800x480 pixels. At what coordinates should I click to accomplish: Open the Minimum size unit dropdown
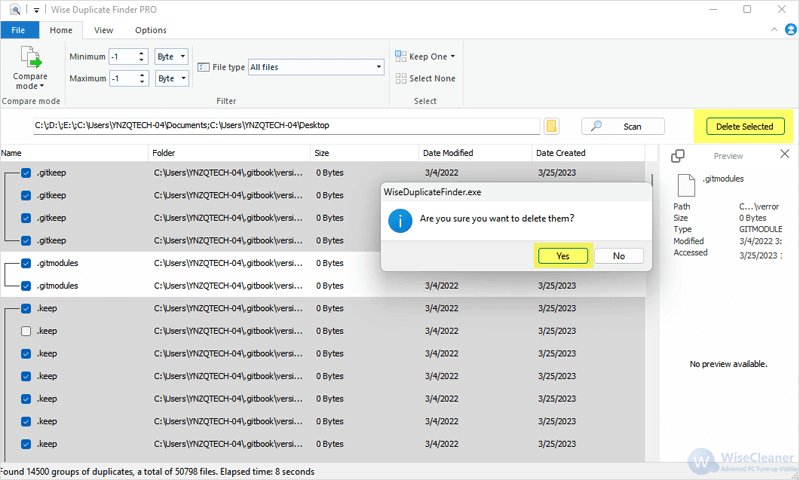pos(171,56)
